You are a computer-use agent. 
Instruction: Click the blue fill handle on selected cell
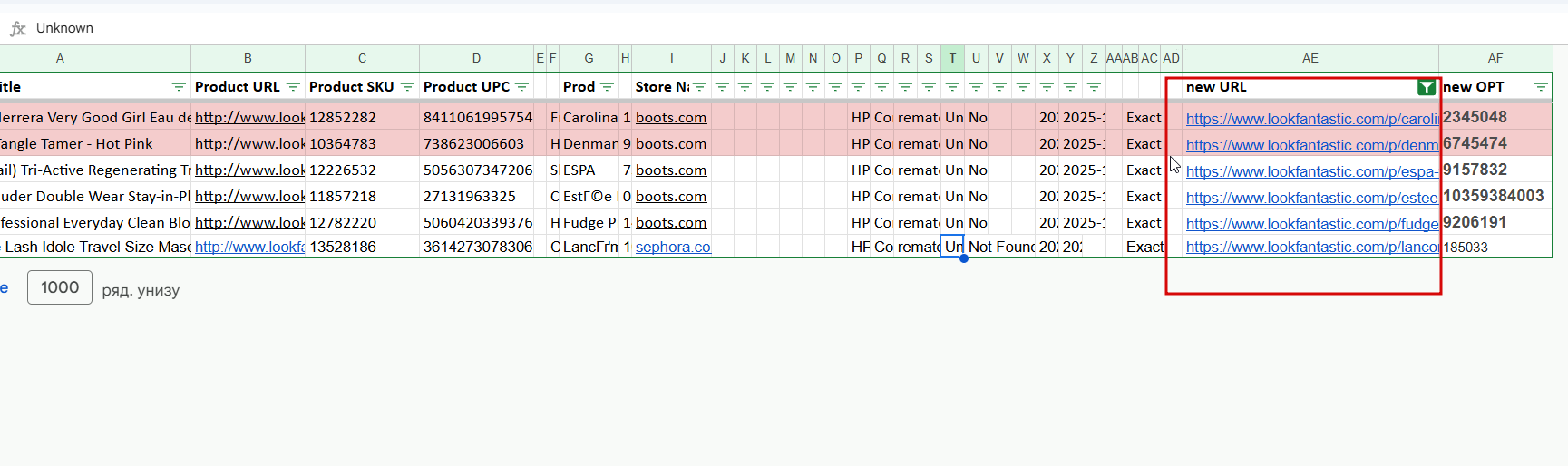click(x=963, y=258)
